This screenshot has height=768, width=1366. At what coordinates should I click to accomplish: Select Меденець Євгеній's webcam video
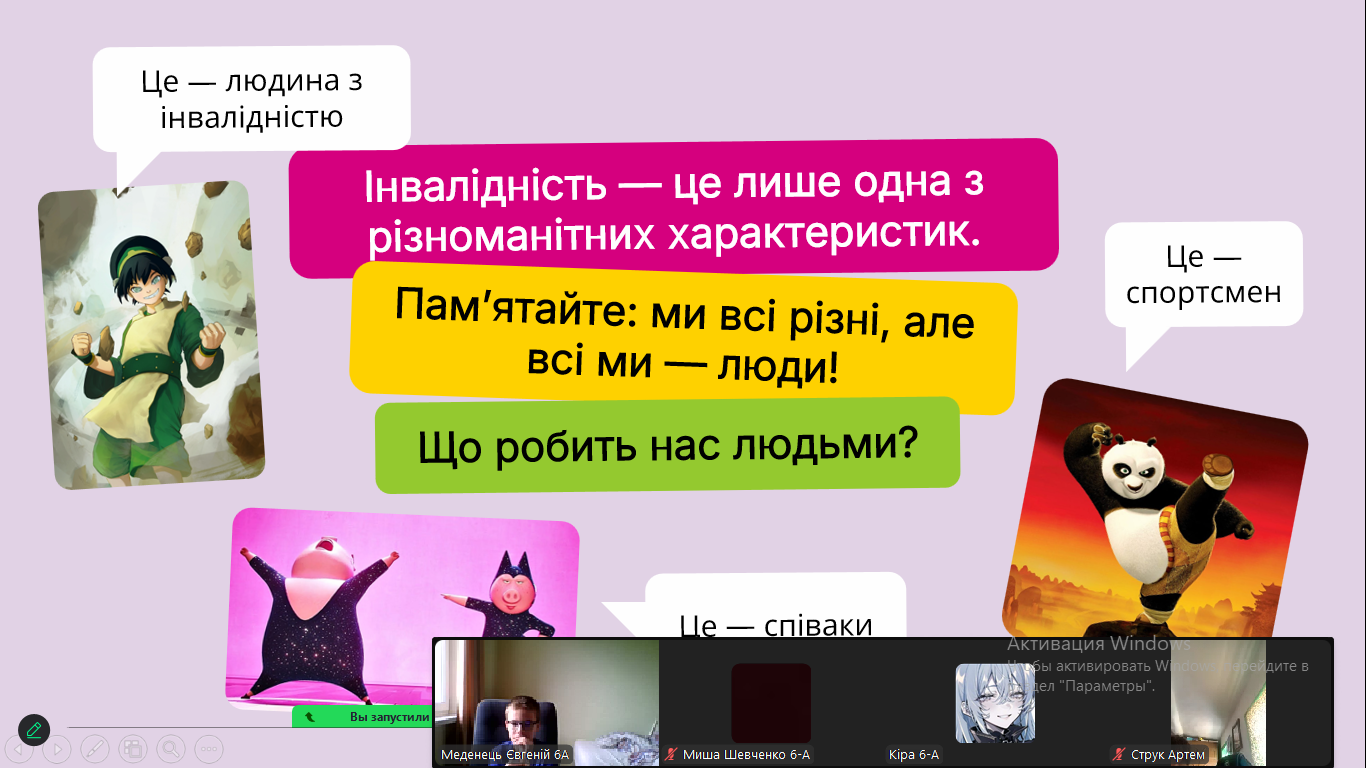[x=547, y=703]
